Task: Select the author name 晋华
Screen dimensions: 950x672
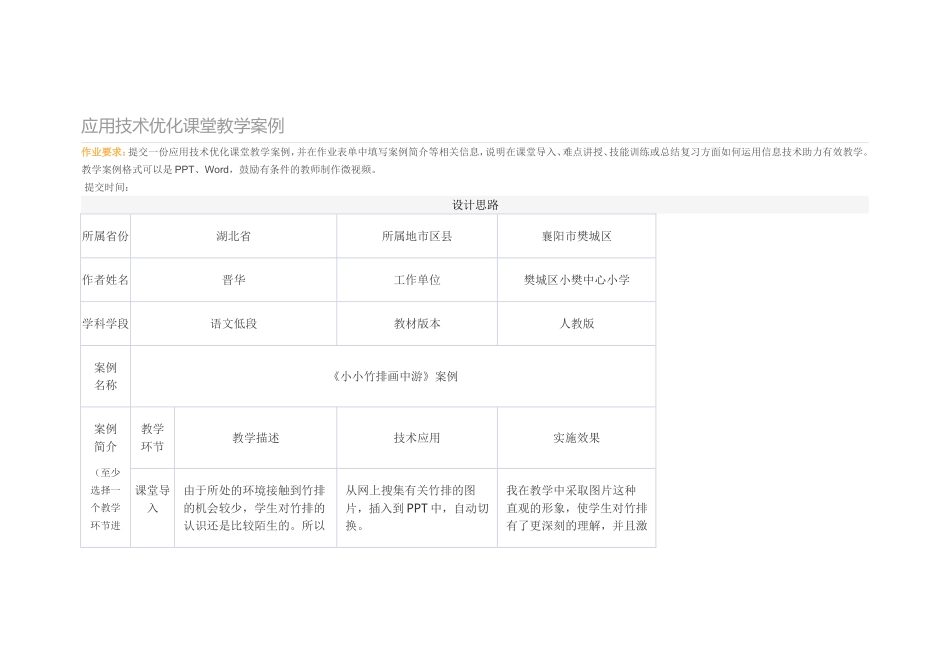Action: pyautogui.click(x=233, y=279)
